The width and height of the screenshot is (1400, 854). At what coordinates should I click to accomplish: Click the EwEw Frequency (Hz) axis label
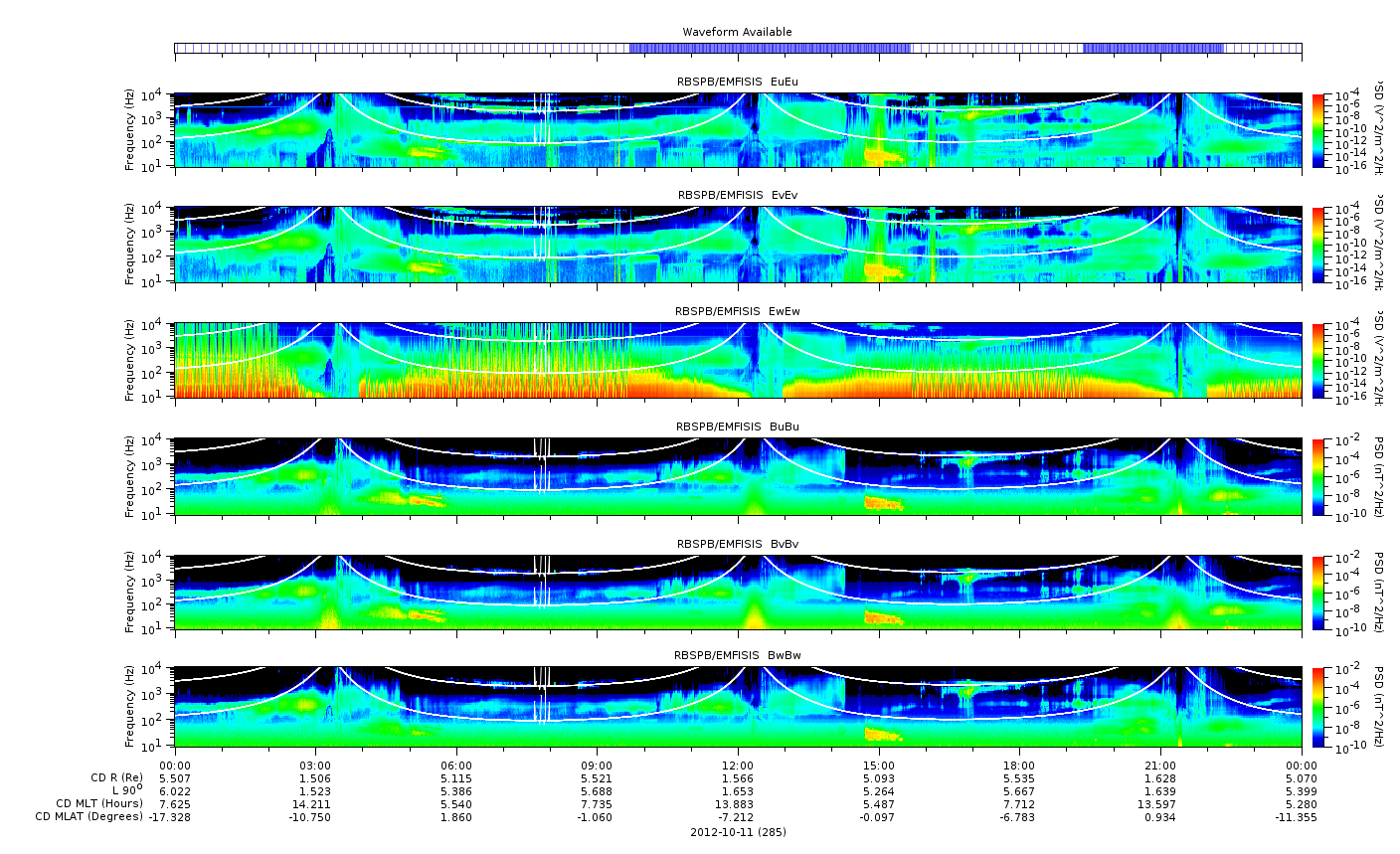point(129,360)
